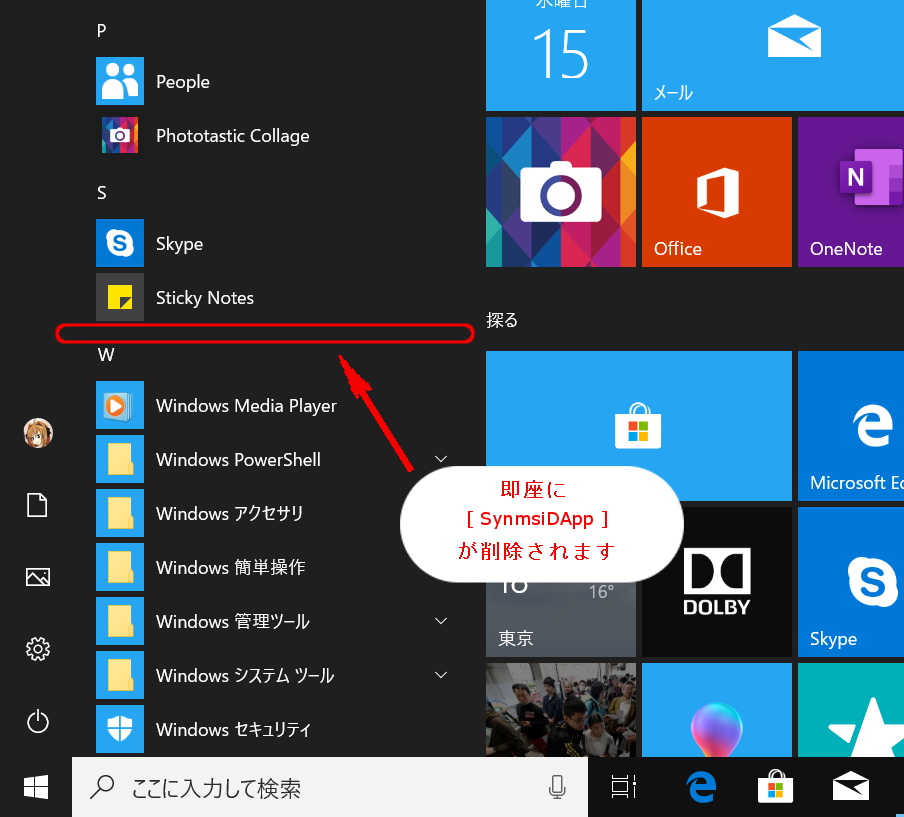This screenshot has width=904, height=817.
Task: Open the Sticky Notes icon
Action: click(120, 297)
